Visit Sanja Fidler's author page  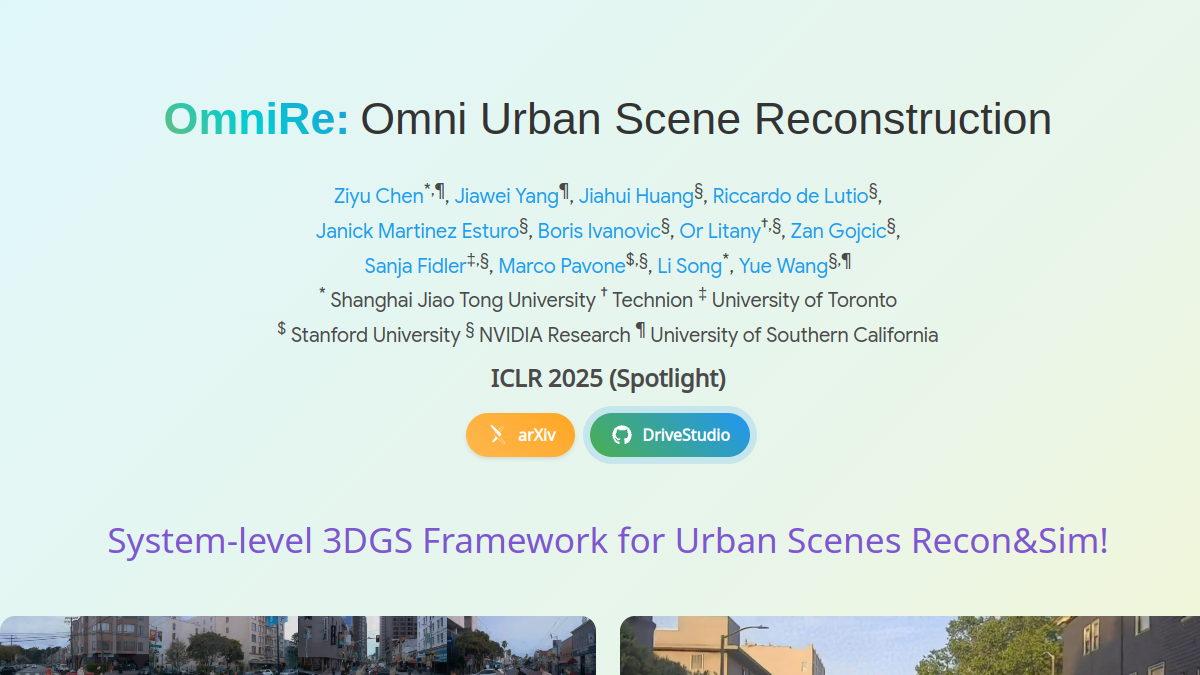coord(415,266)
